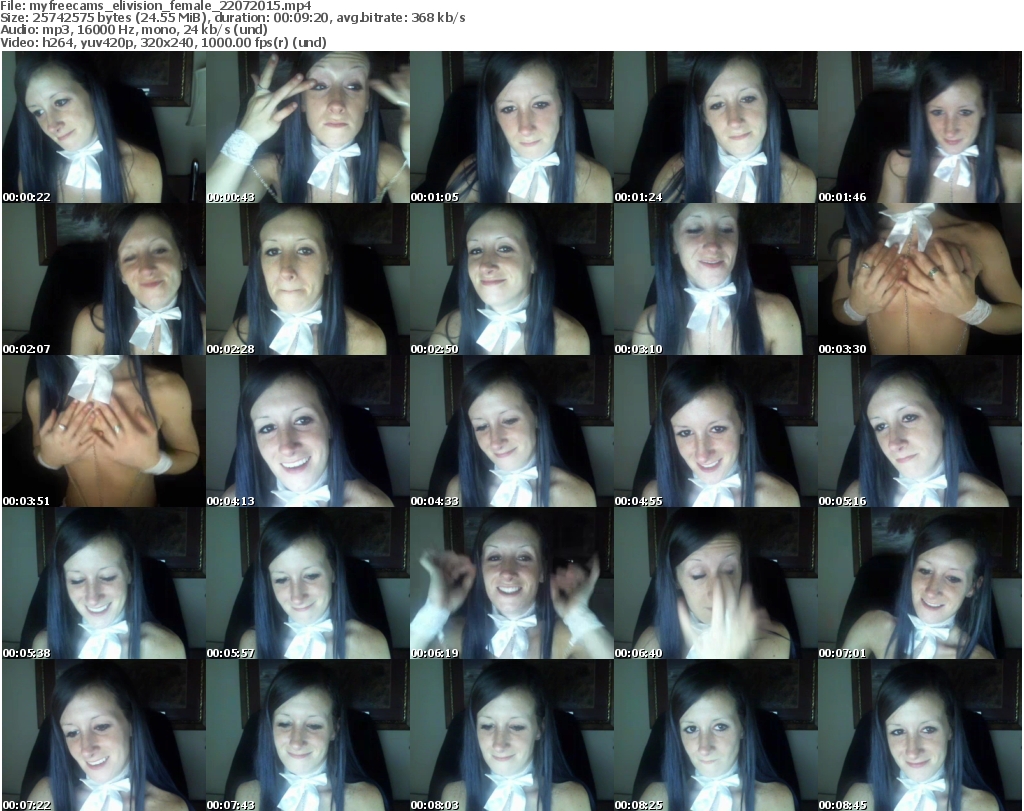This screenshot has width=1024, height=811.
Task: Choose the frame at 00:06:19
Action: coord(511,583)
